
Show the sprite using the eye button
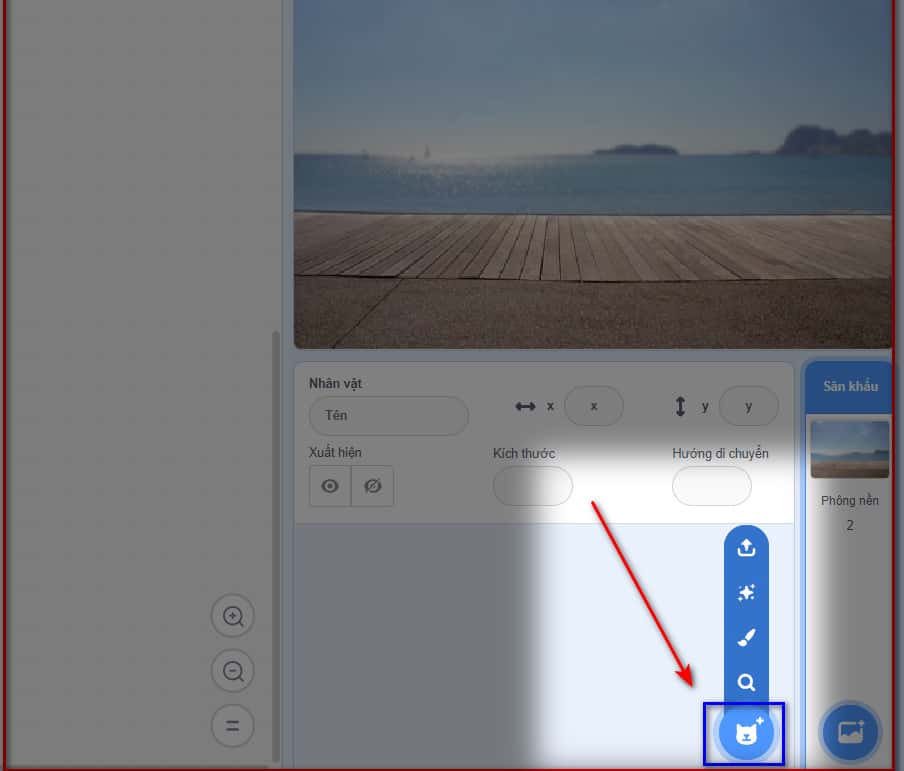(330, 486)
